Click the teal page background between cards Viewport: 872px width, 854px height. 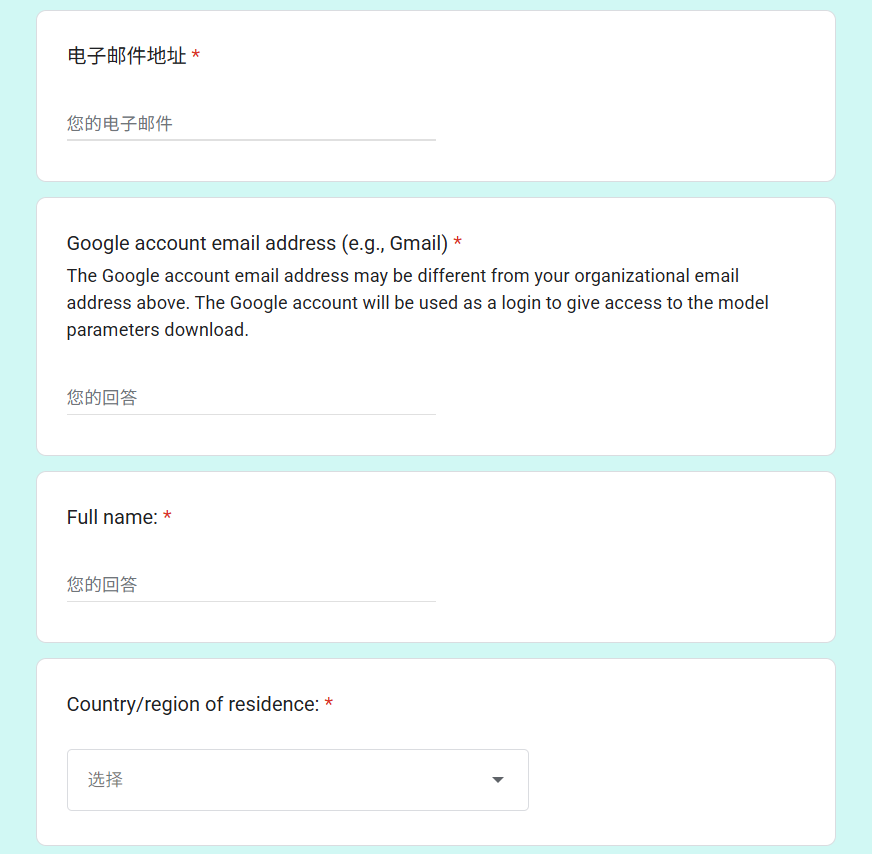click(x=436, y=190)
